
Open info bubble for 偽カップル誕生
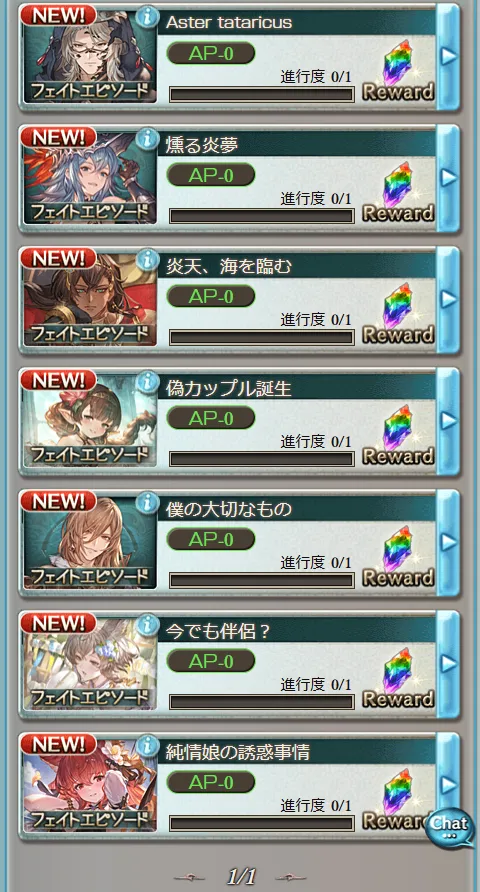[x=147, y=381]
